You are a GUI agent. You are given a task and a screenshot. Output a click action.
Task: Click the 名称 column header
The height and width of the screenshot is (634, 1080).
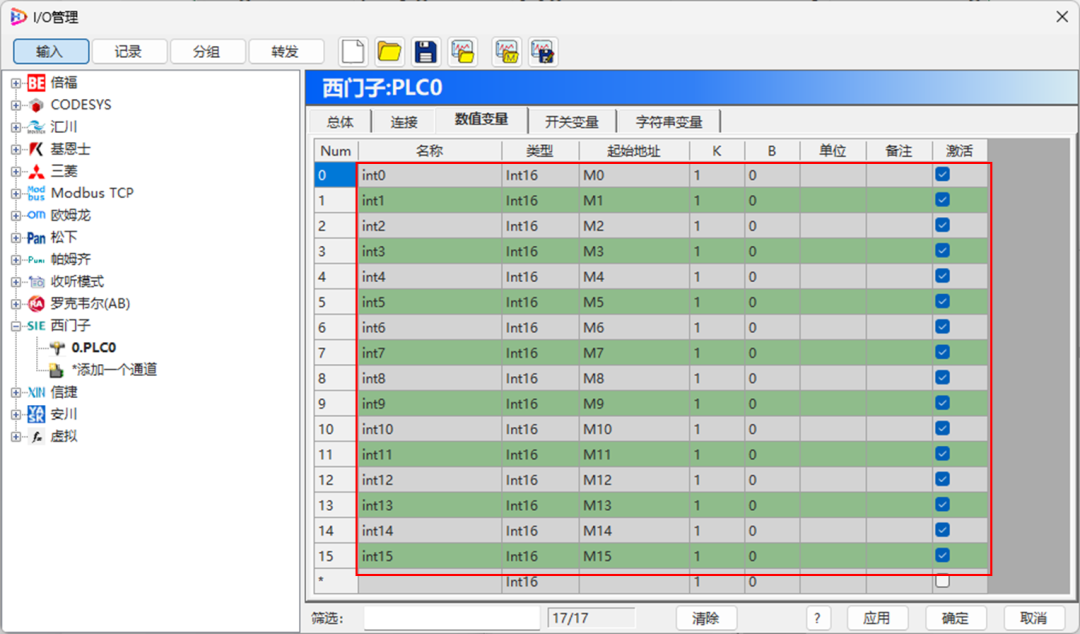pos(430,151)
